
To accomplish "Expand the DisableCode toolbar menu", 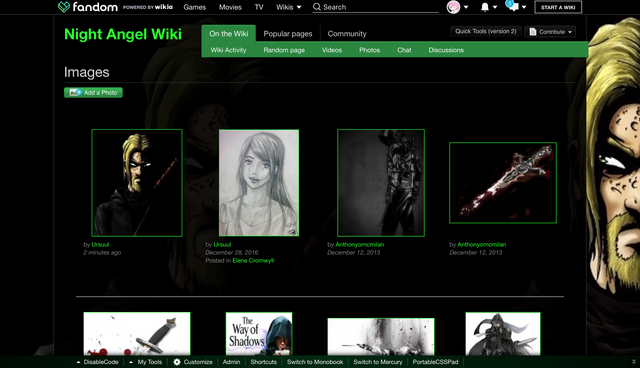I will pyautogui.click(x=98, y=362).
